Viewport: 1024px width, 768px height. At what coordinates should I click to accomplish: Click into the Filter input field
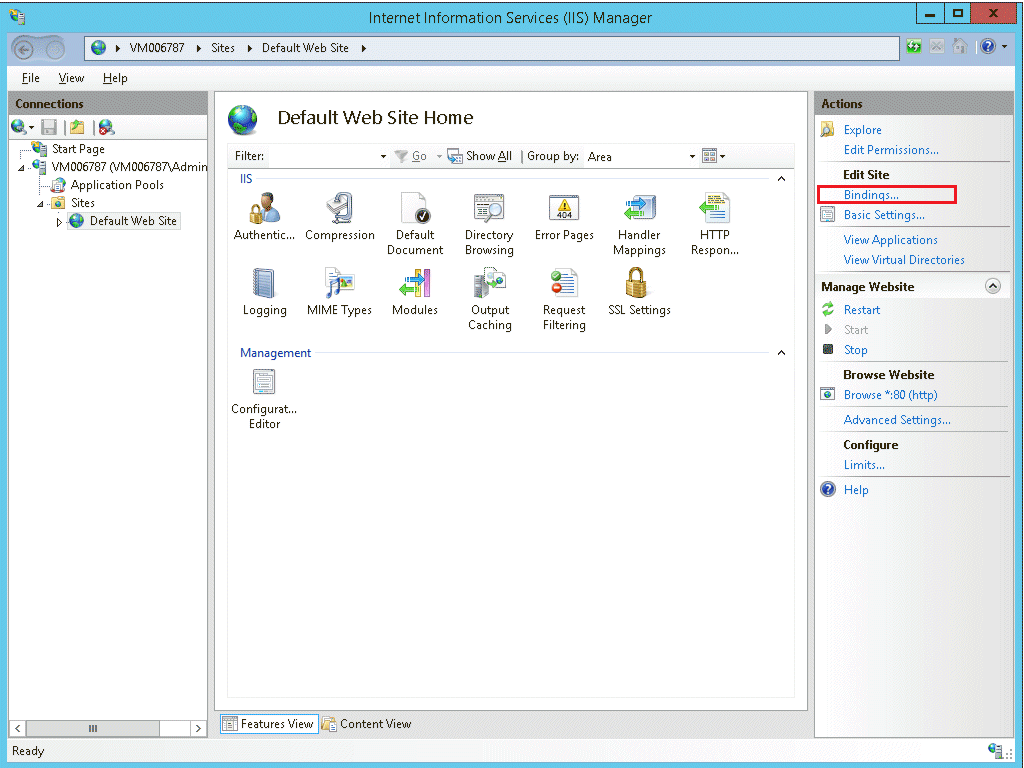pyautogui.click(x=323, y=157)
